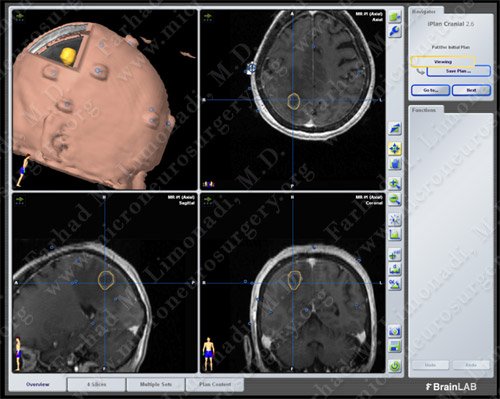Click the Save Plan... button
The image size is (500, 399).
tap(459, 71)
